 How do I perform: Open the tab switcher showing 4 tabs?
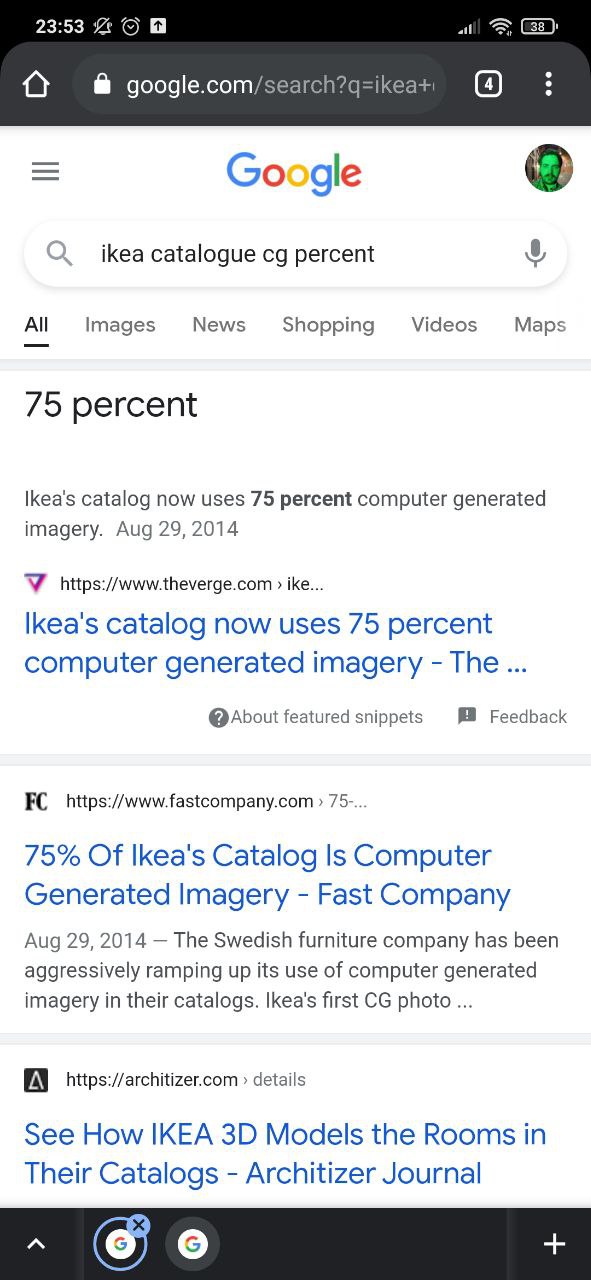click(487, 85)
